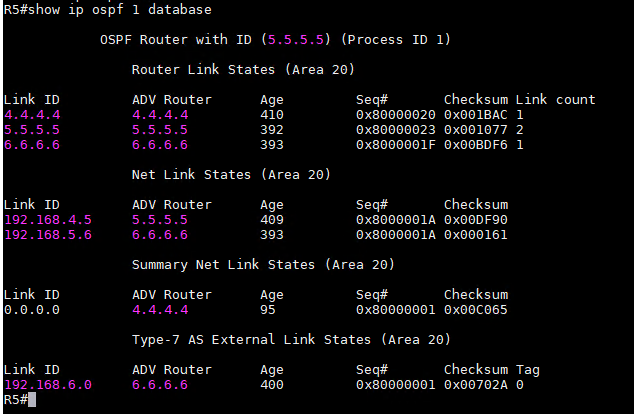
Task: Click Type-7 Link ID 192.168.6.0
Action: coord(48,385)
